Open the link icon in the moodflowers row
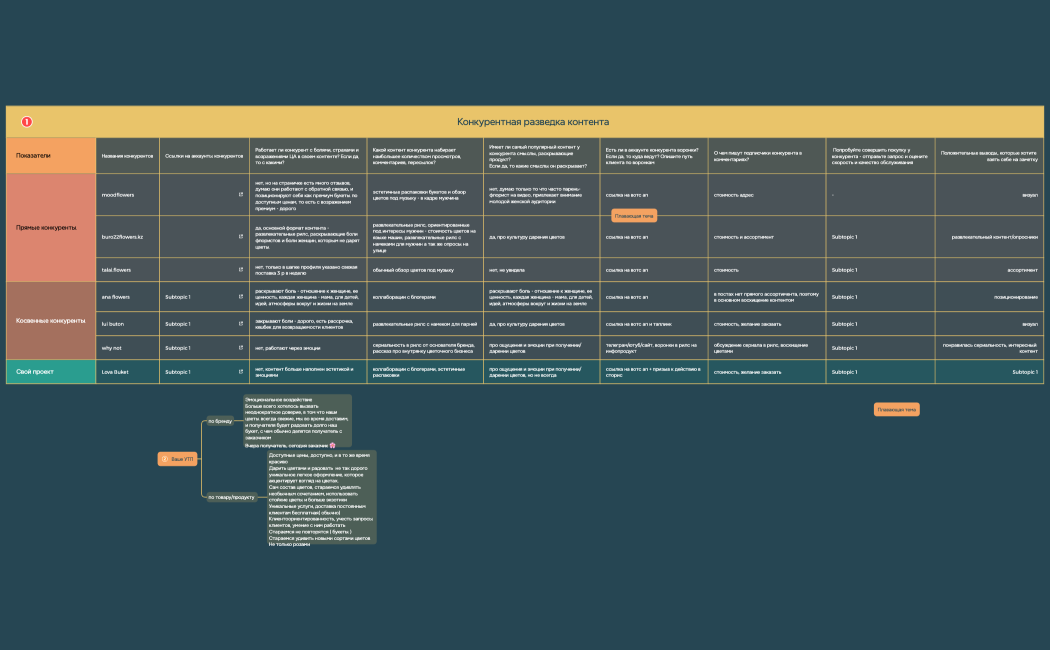Viewport: 1050px width, 650px height. coord(241,195)
